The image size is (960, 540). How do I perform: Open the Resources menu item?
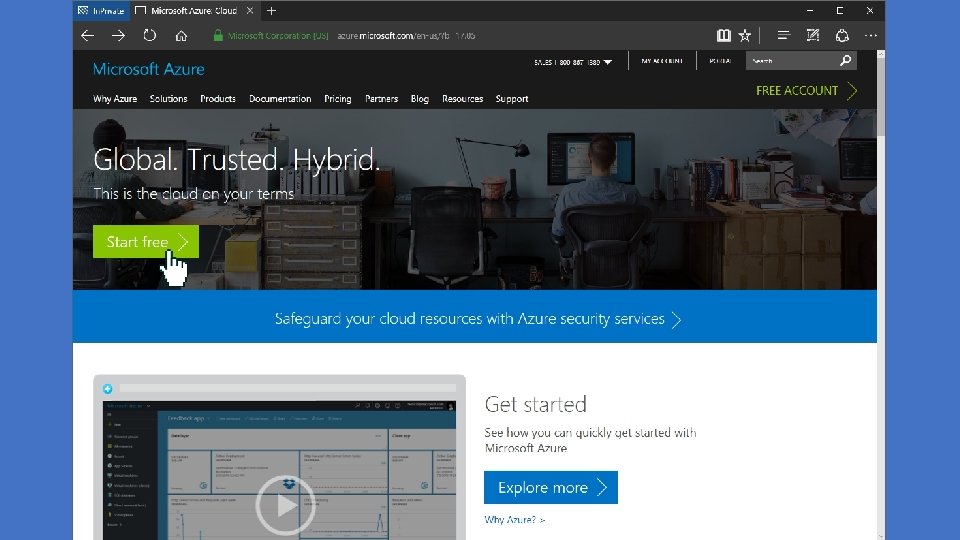pyautogui.click(x=462, y=99)
